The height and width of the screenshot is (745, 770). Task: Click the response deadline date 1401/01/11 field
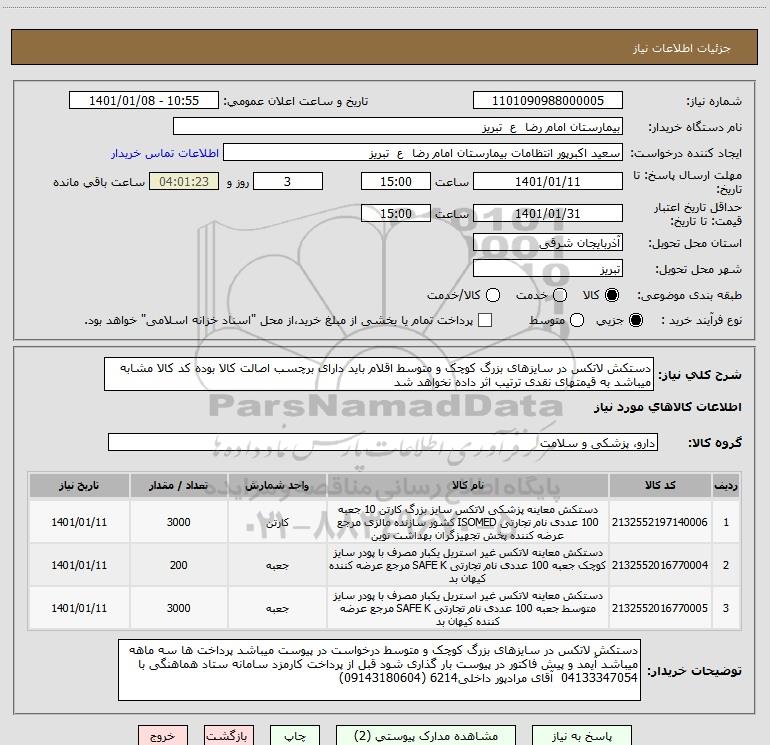click(x=548, y=181)
